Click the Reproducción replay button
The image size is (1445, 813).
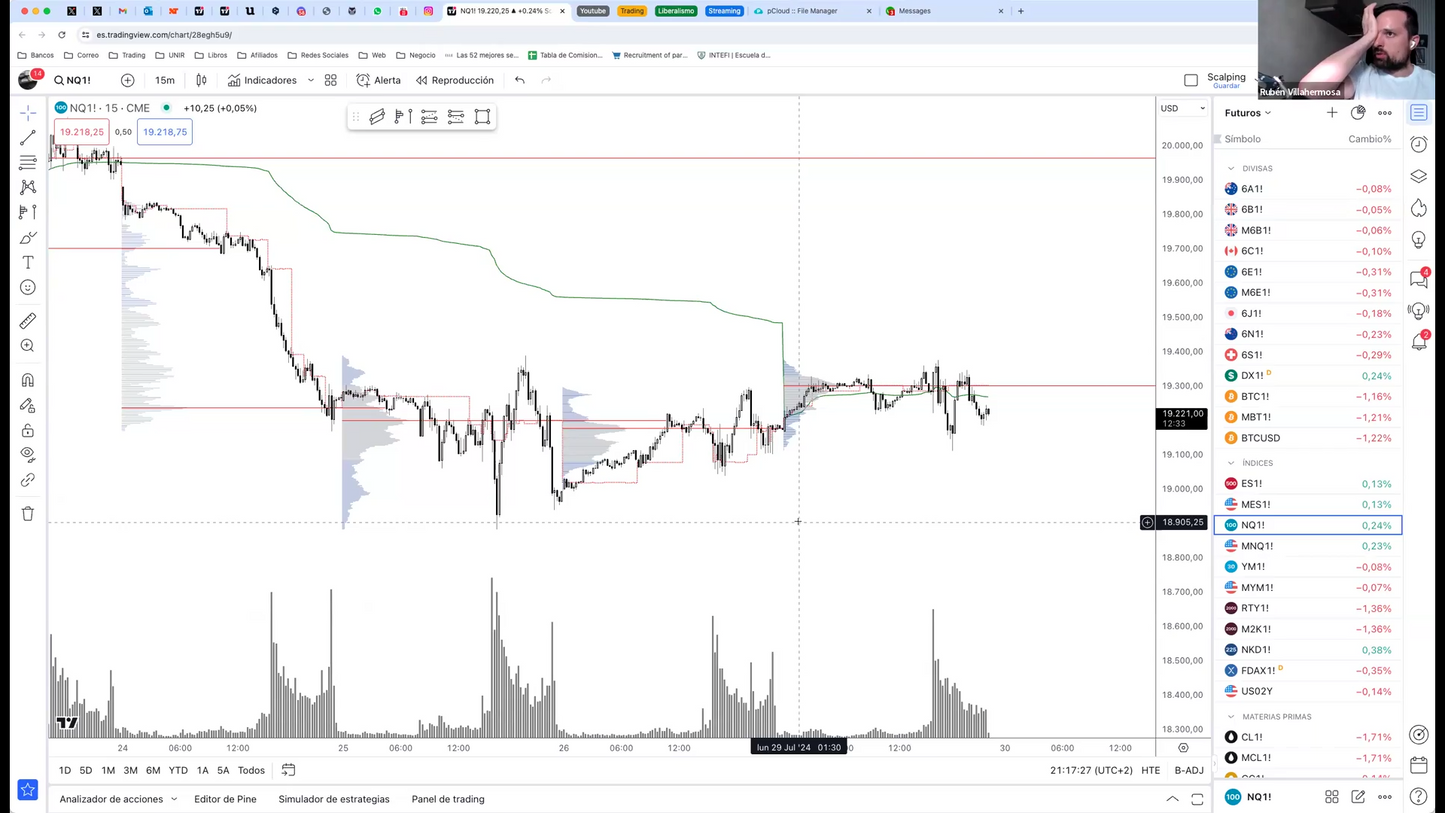click(x=455, y=80)
